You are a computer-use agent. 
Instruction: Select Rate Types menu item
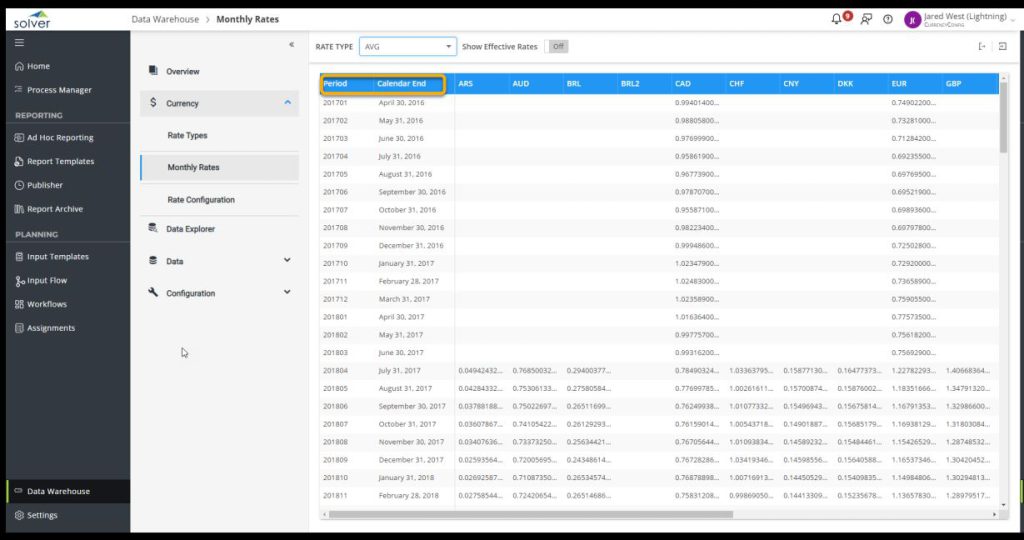187,135
